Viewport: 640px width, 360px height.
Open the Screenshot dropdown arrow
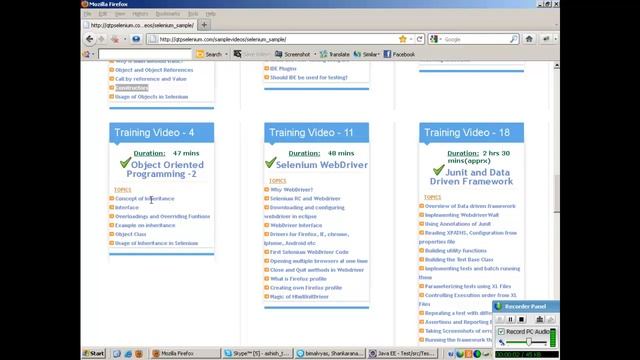[x=315, y=54]
